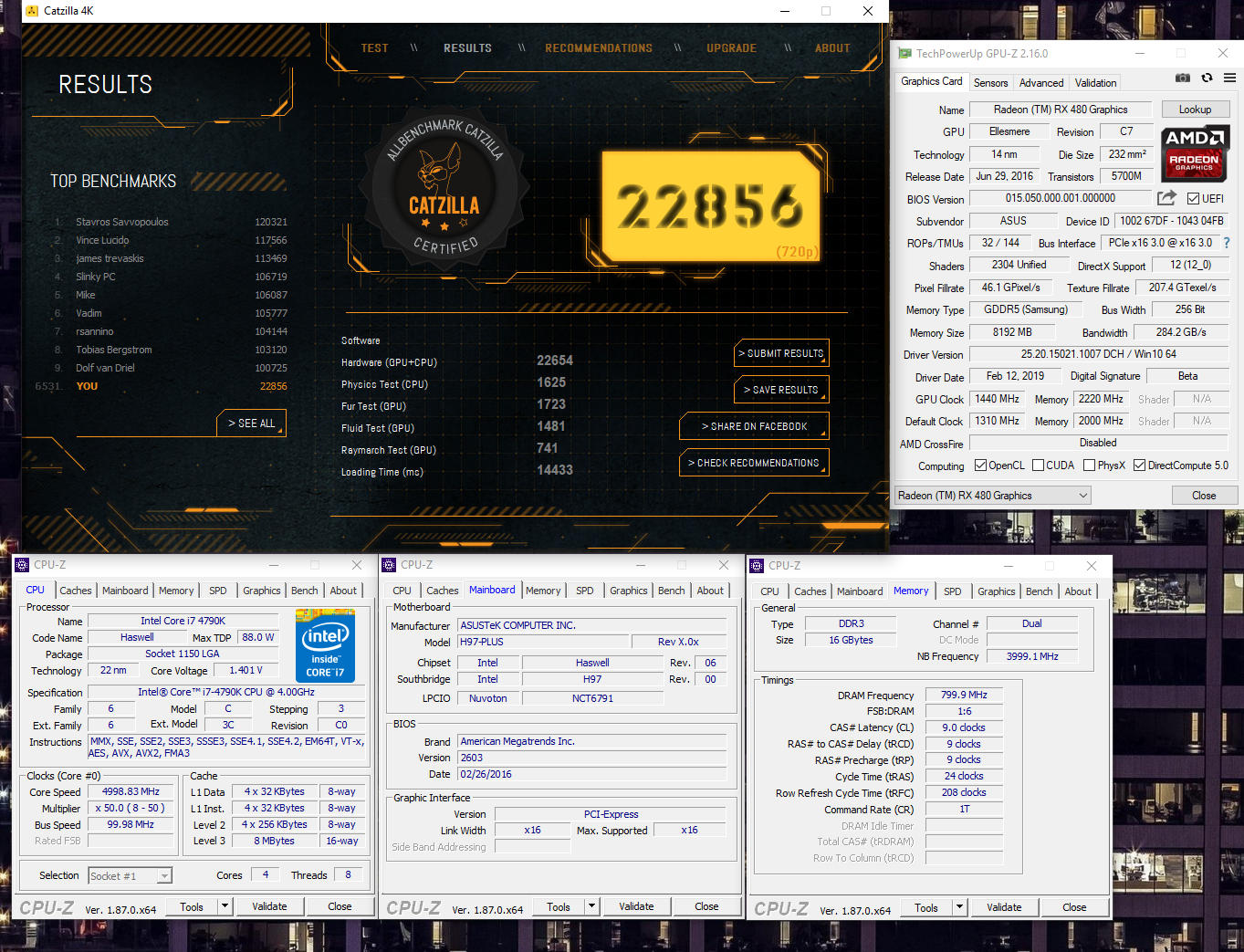
Task: Open Socket #1 selection dropdown
Action: (130, 876)
